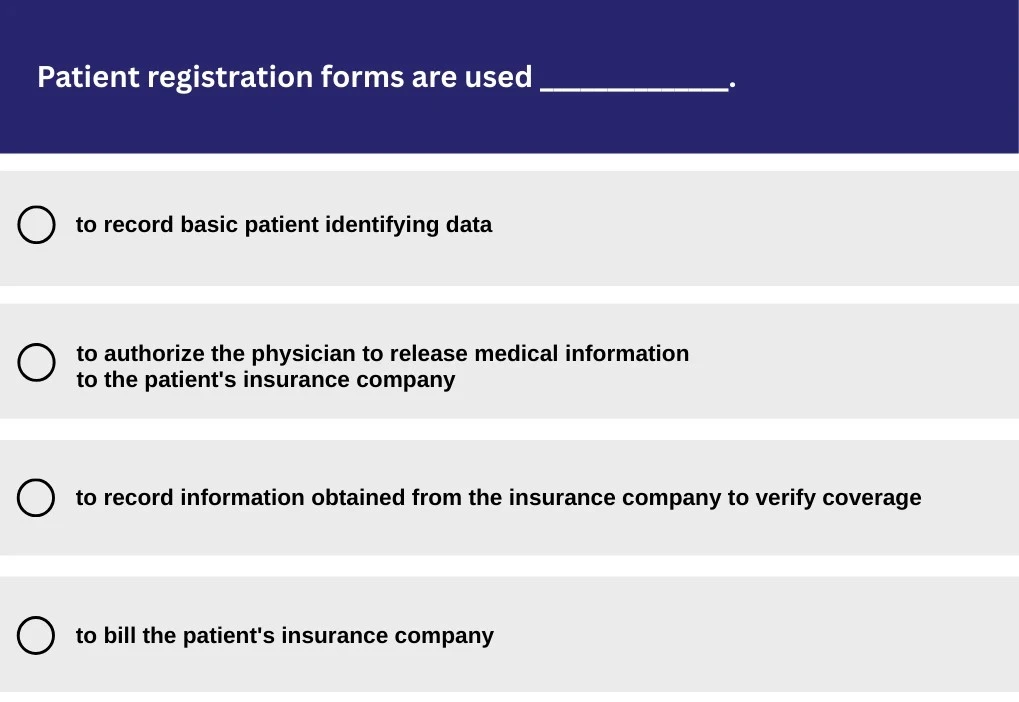Click the text "to bill the patient's insurance company"
Screen dimensions: 1019x702
[x=284, y=636]
